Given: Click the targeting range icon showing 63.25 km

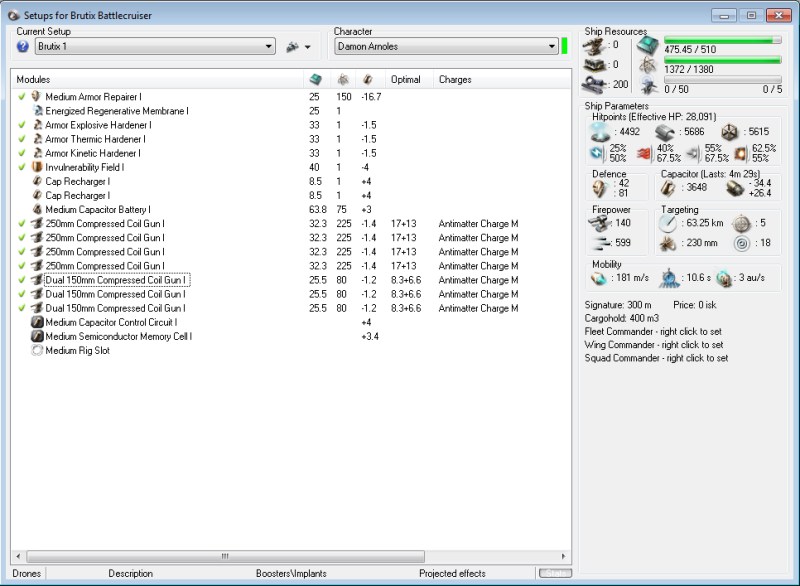Looking at the screenshot, I should tap(667, 223).
